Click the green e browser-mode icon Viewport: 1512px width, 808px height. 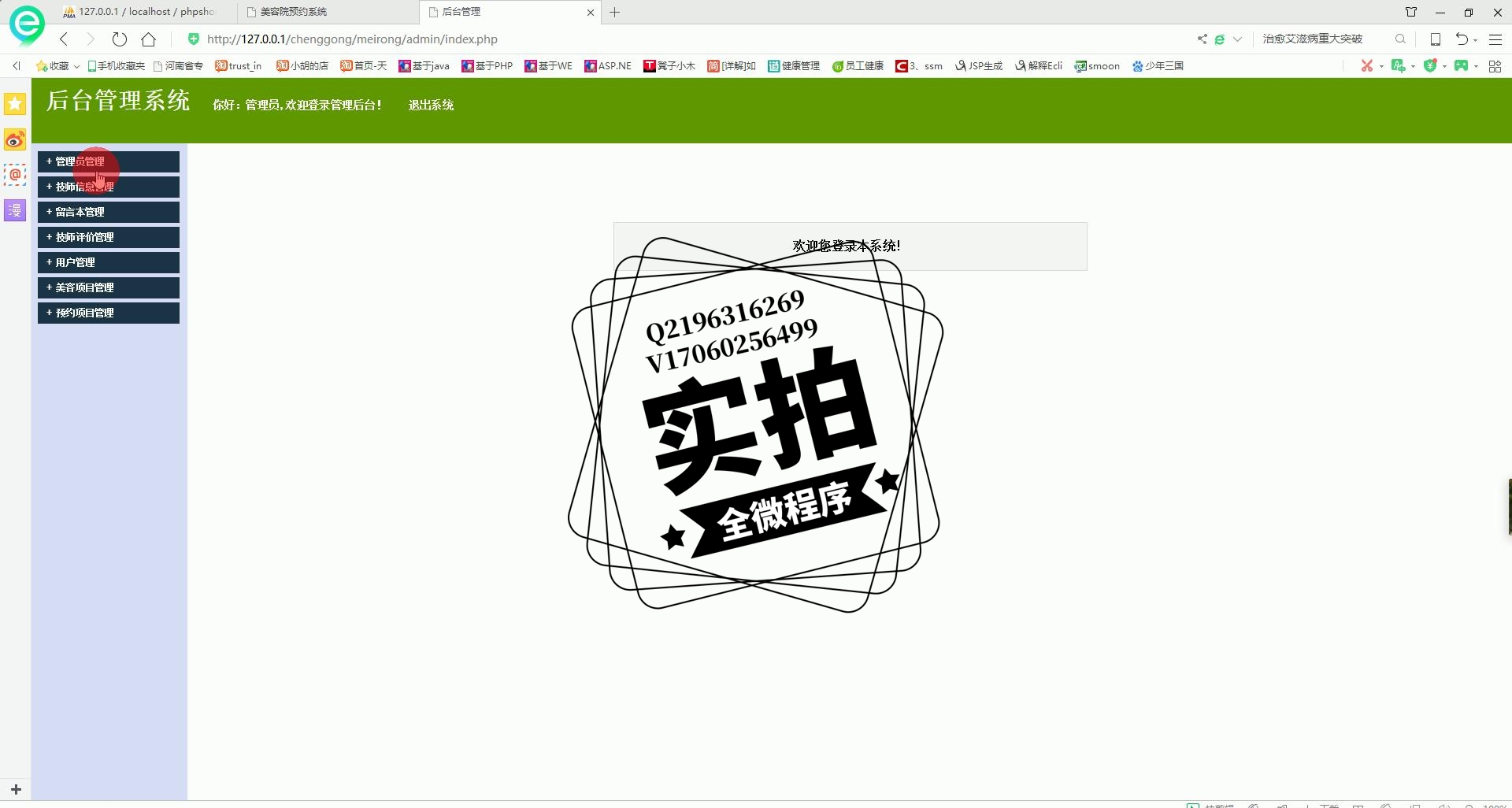tap(1220, 39)
